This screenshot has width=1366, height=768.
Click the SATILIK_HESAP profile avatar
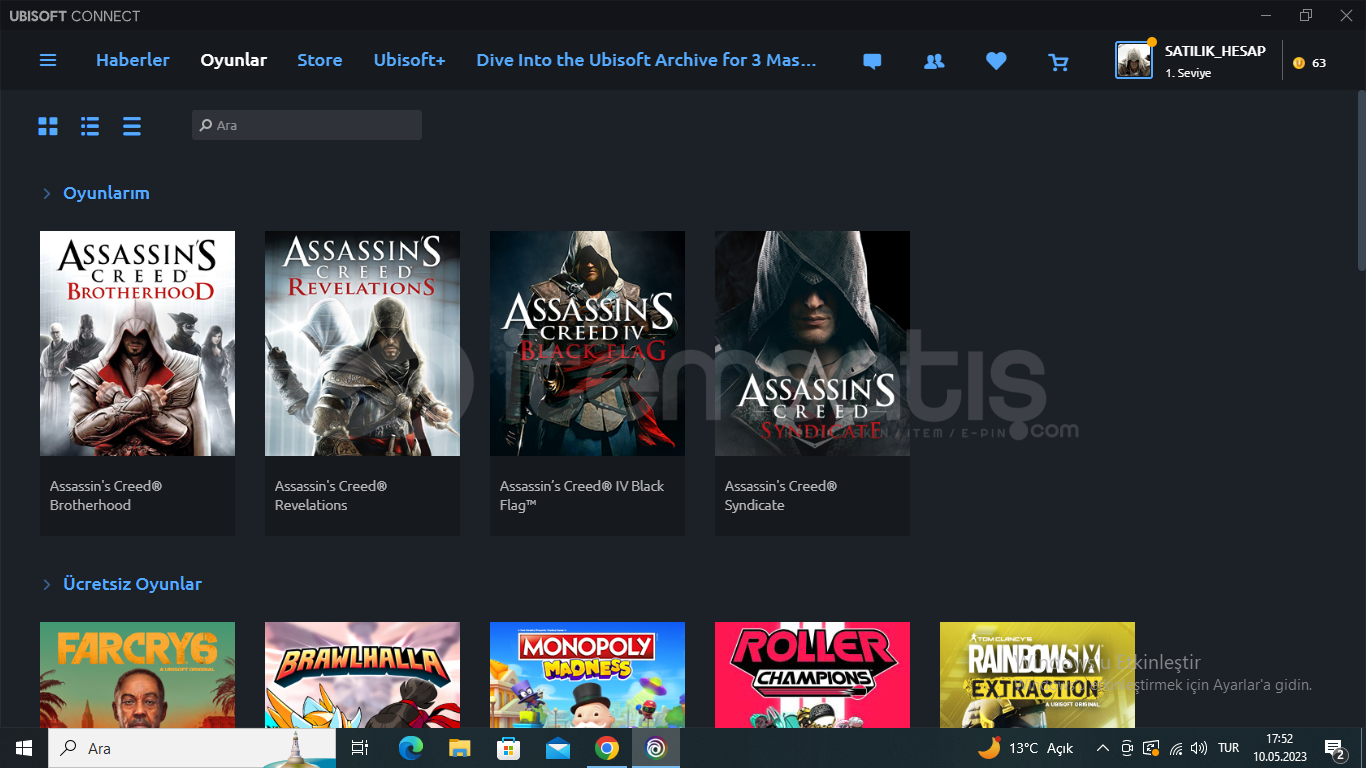[1134, 60]
